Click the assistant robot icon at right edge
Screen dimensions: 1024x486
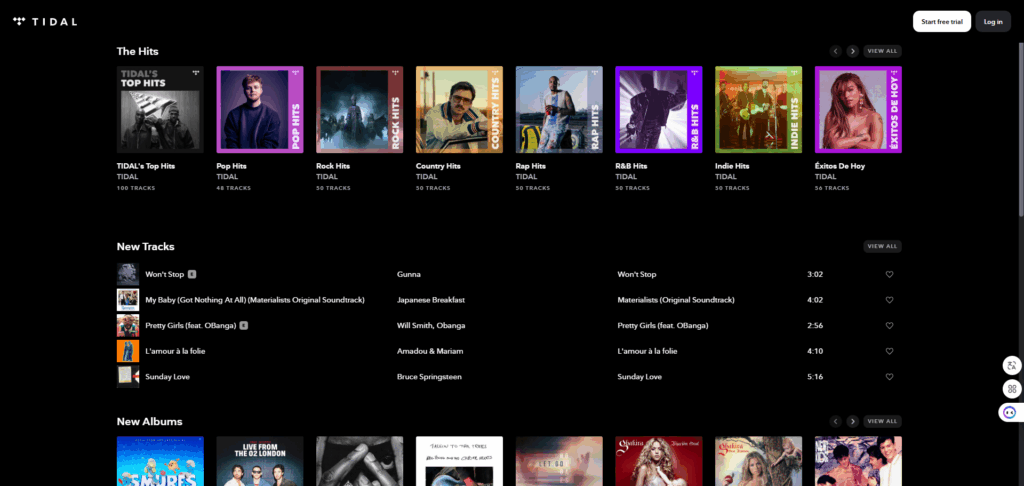(1010, 412)
